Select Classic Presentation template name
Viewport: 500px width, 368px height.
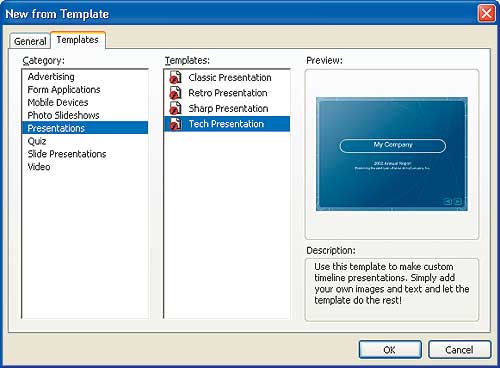pos(230,77)
